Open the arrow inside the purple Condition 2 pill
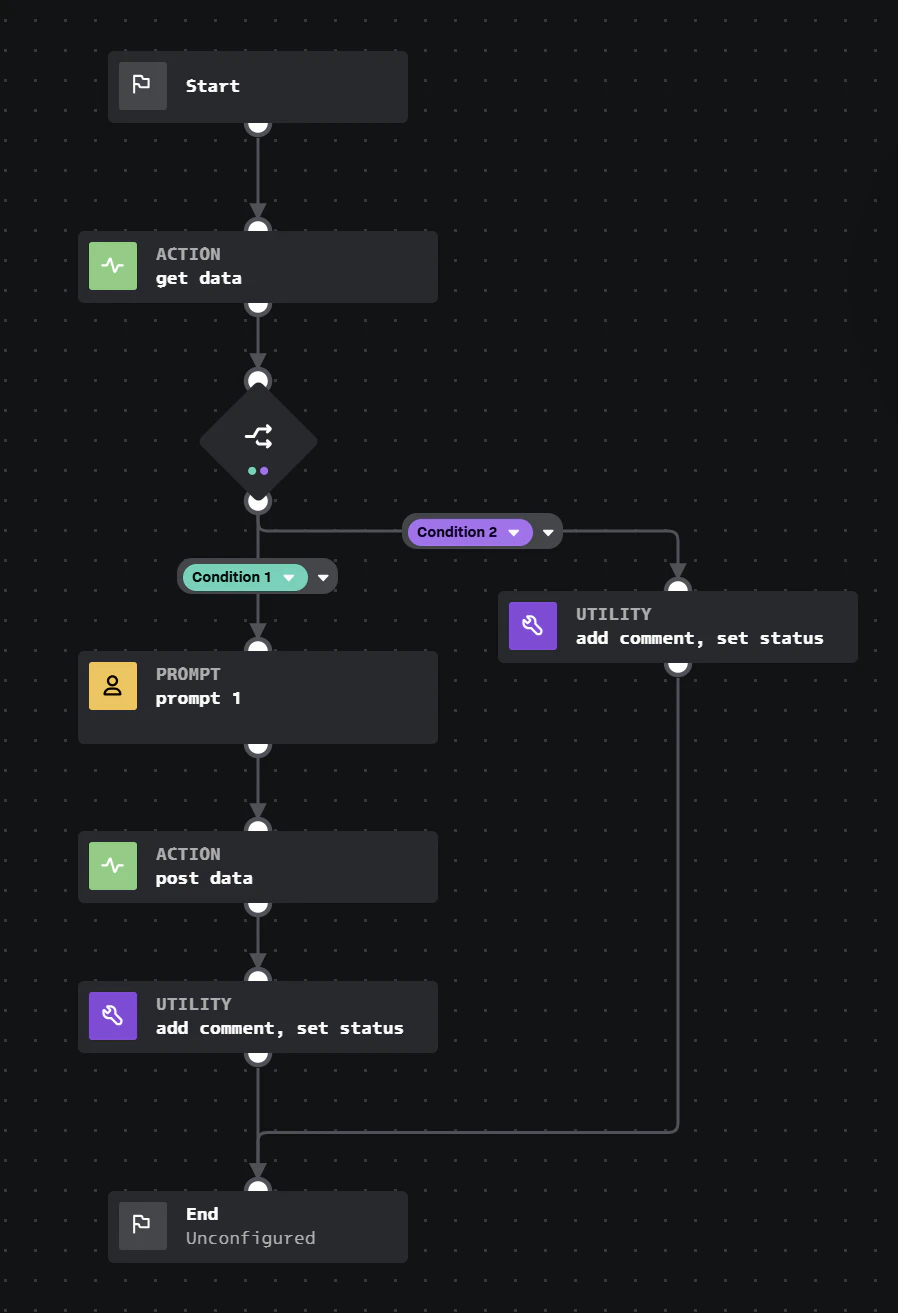Screen dimensions: 898x1313 (514, 532)
